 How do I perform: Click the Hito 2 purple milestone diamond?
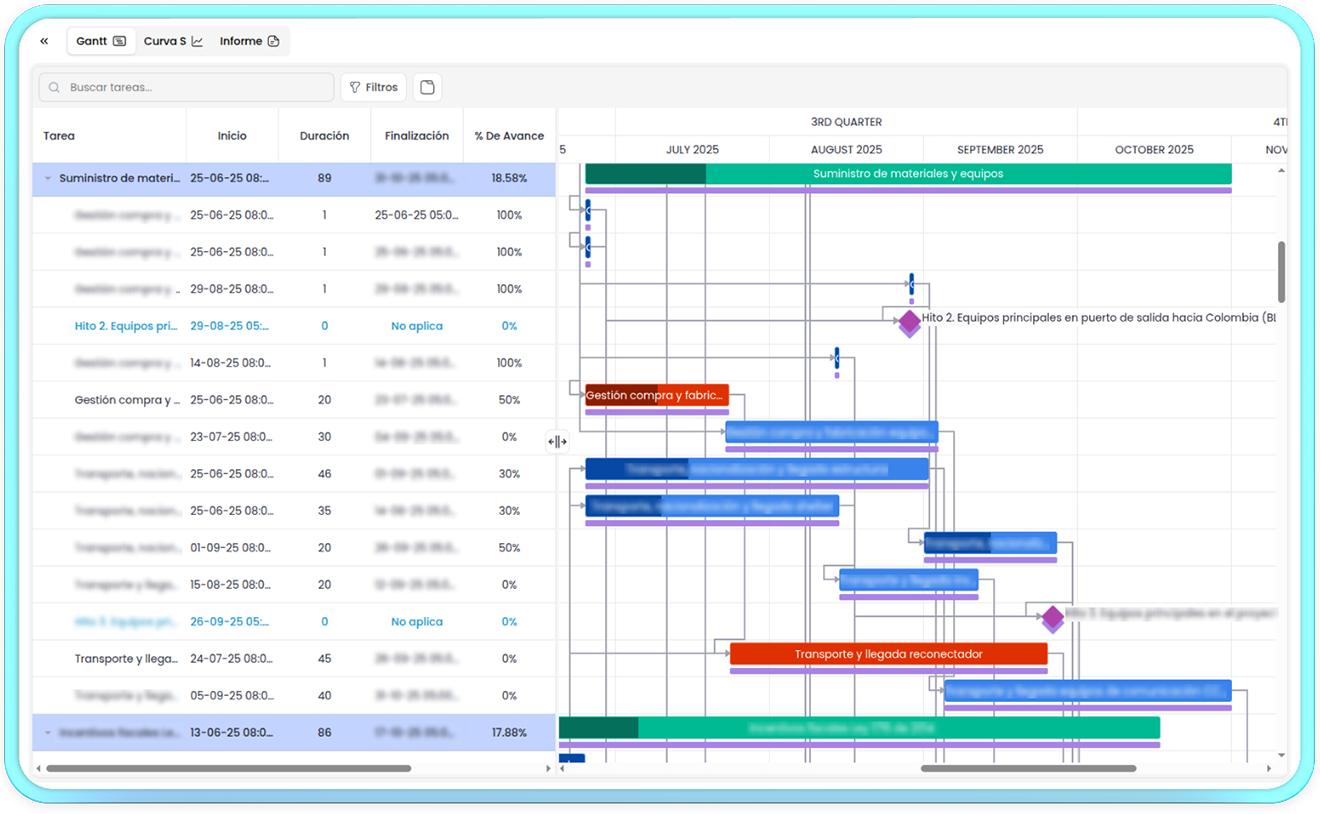point(909,321)
